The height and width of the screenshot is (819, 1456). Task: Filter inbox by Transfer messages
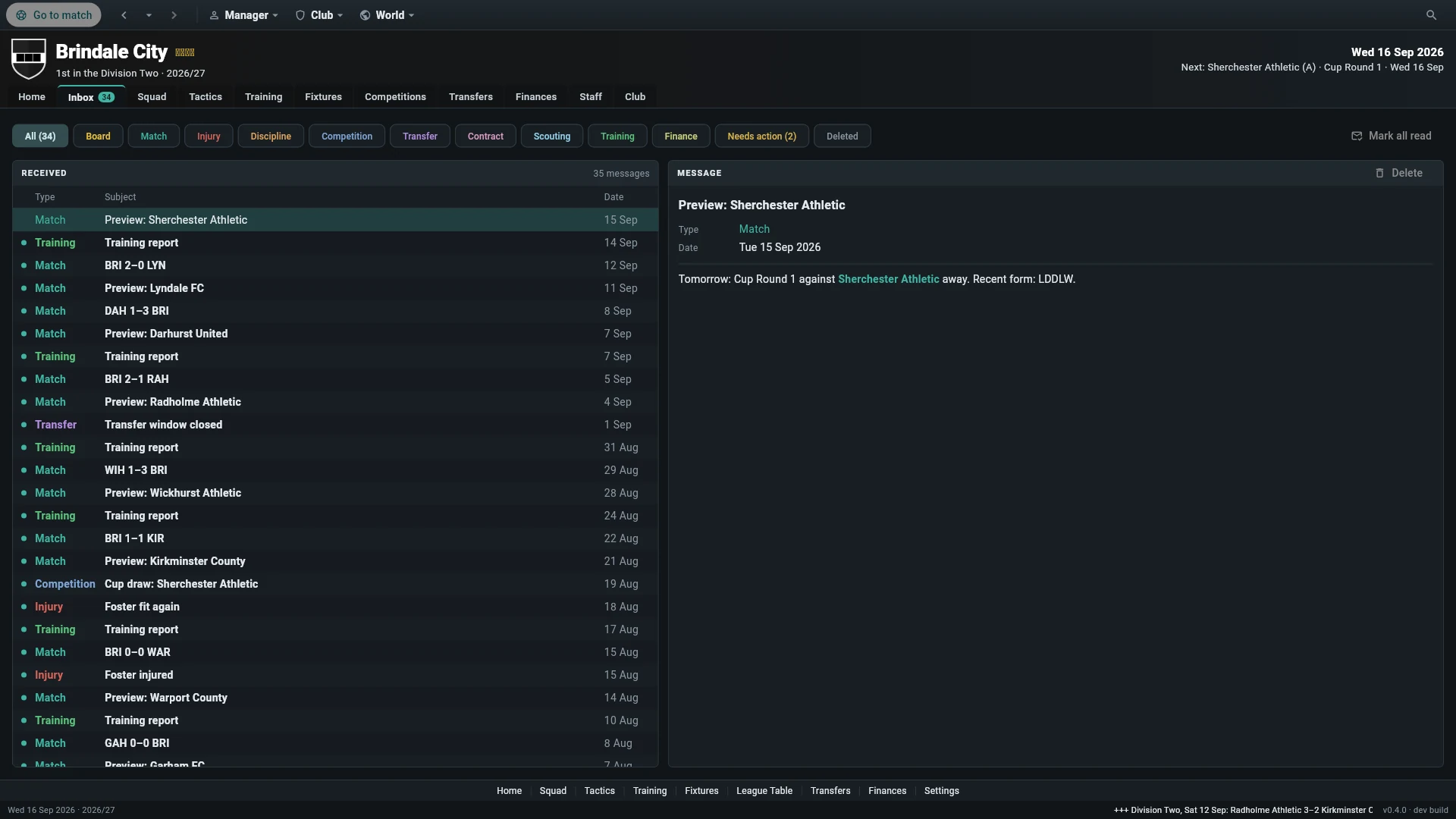420,136
